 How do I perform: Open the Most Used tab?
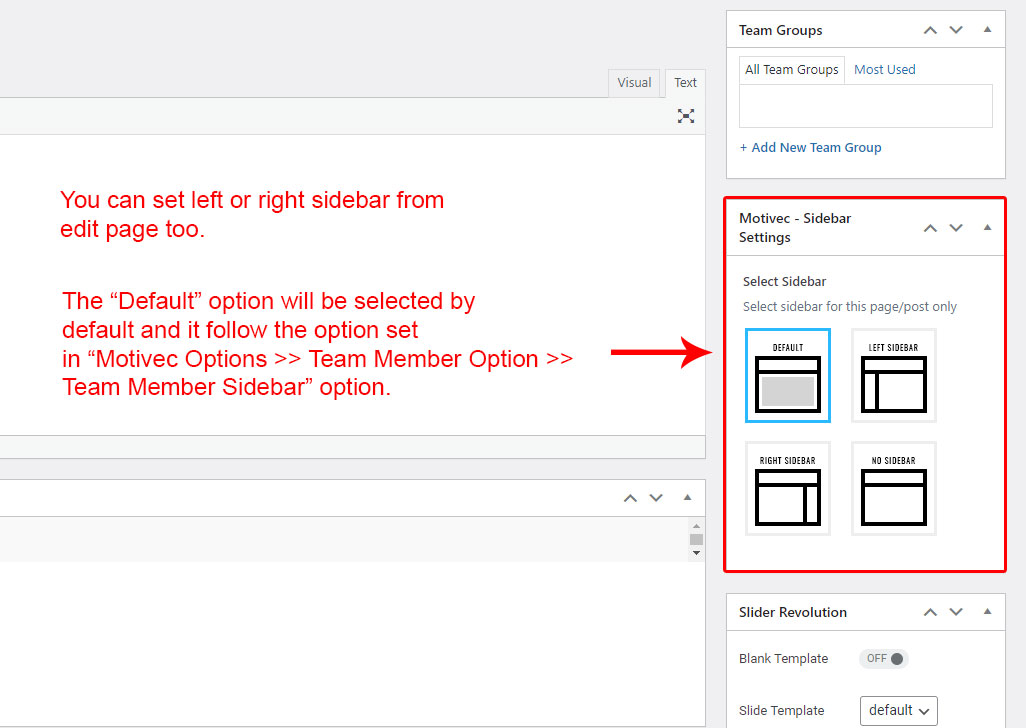click(x=884, y=70)
